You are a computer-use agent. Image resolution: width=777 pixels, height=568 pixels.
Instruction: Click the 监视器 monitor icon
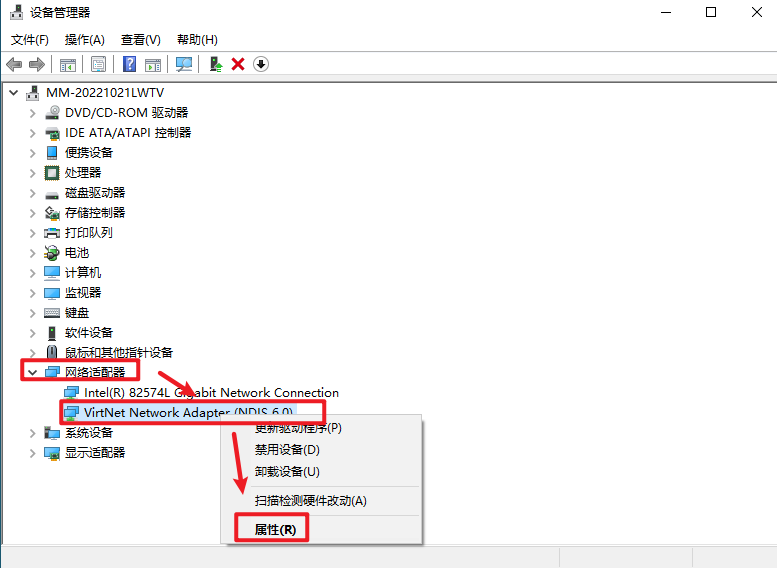[x=52, y=293]
